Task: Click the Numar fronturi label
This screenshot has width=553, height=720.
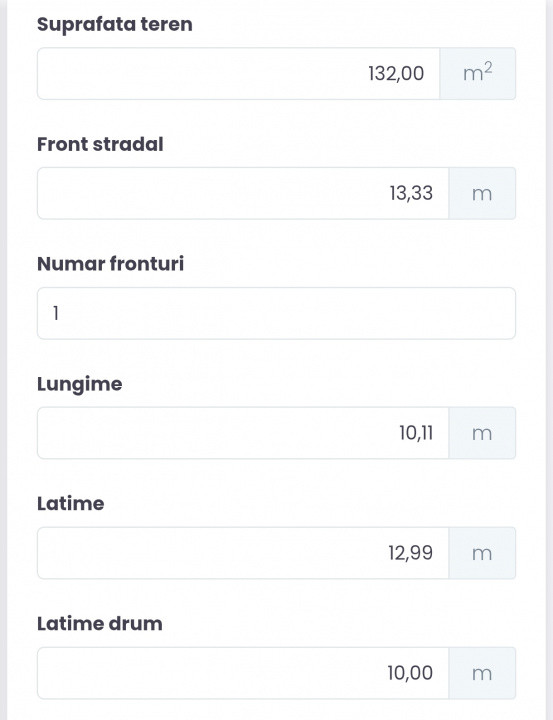Action: 111,264
